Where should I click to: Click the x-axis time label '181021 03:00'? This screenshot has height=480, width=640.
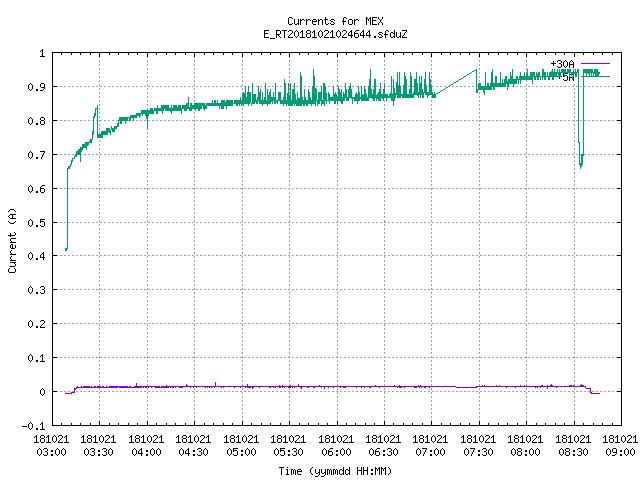tap(51, 446)
